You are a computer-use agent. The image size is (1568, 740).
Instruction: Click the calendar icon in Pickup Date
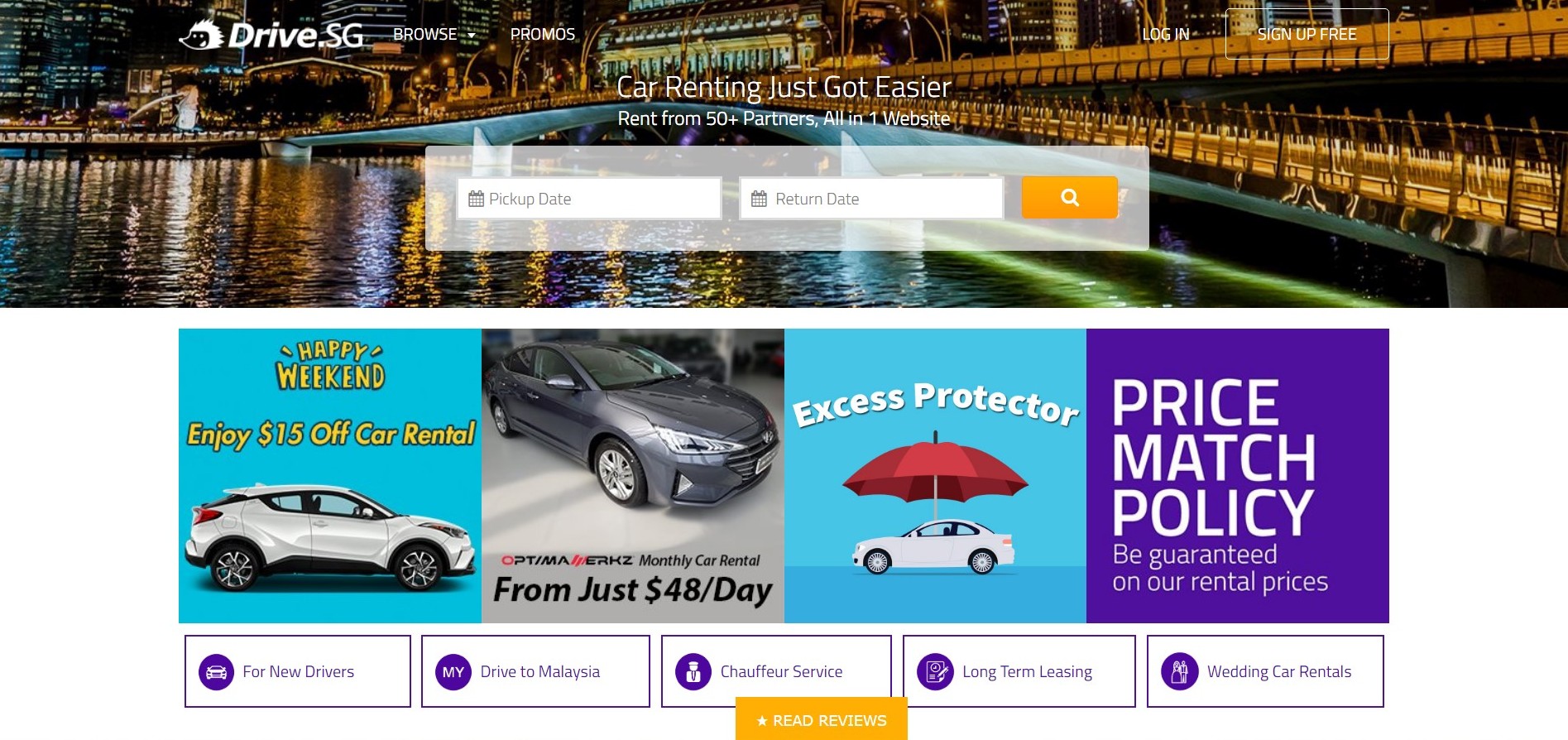point(476,199)
